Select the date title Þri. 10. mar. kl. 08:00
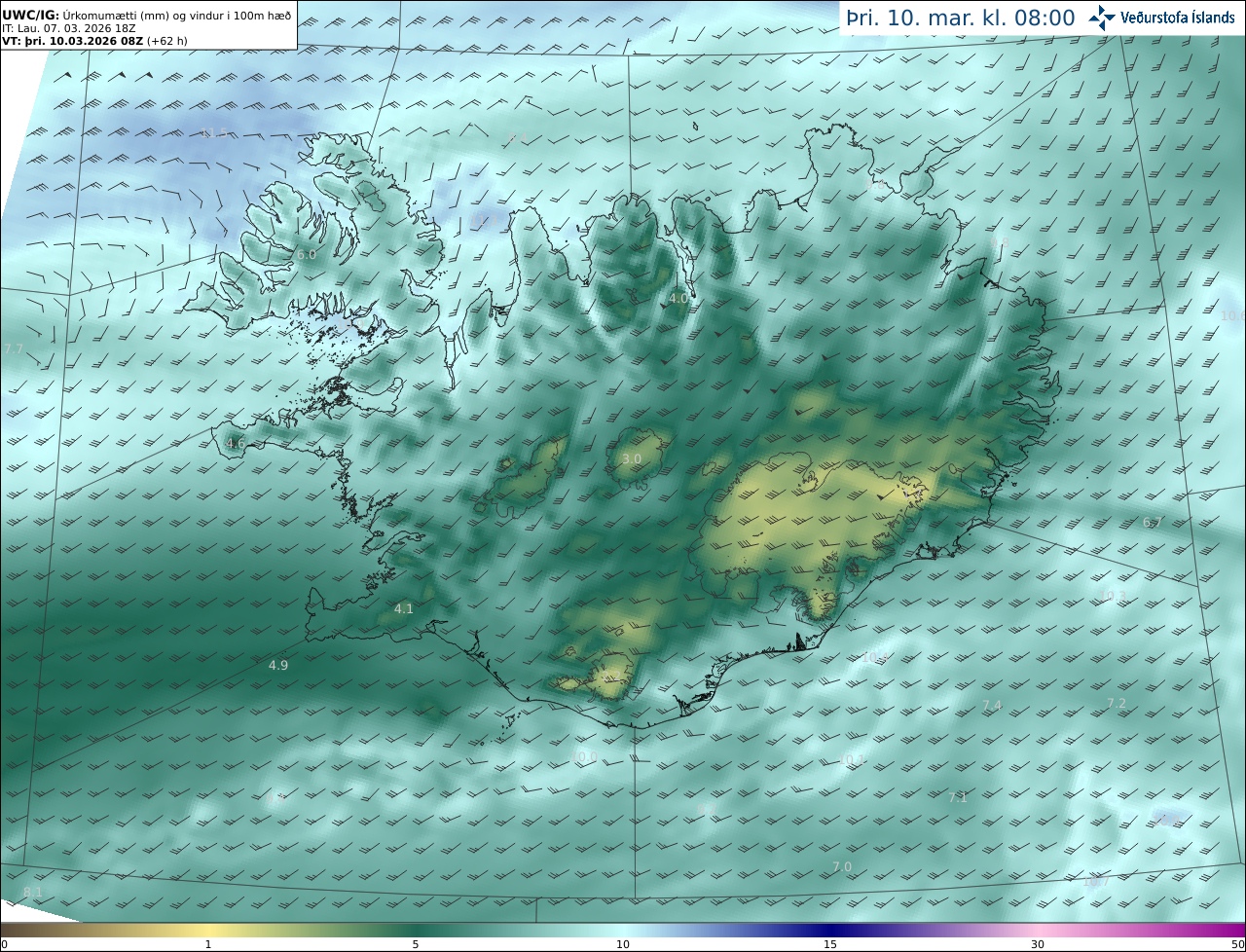1246x952 pixels. [961, 18]
